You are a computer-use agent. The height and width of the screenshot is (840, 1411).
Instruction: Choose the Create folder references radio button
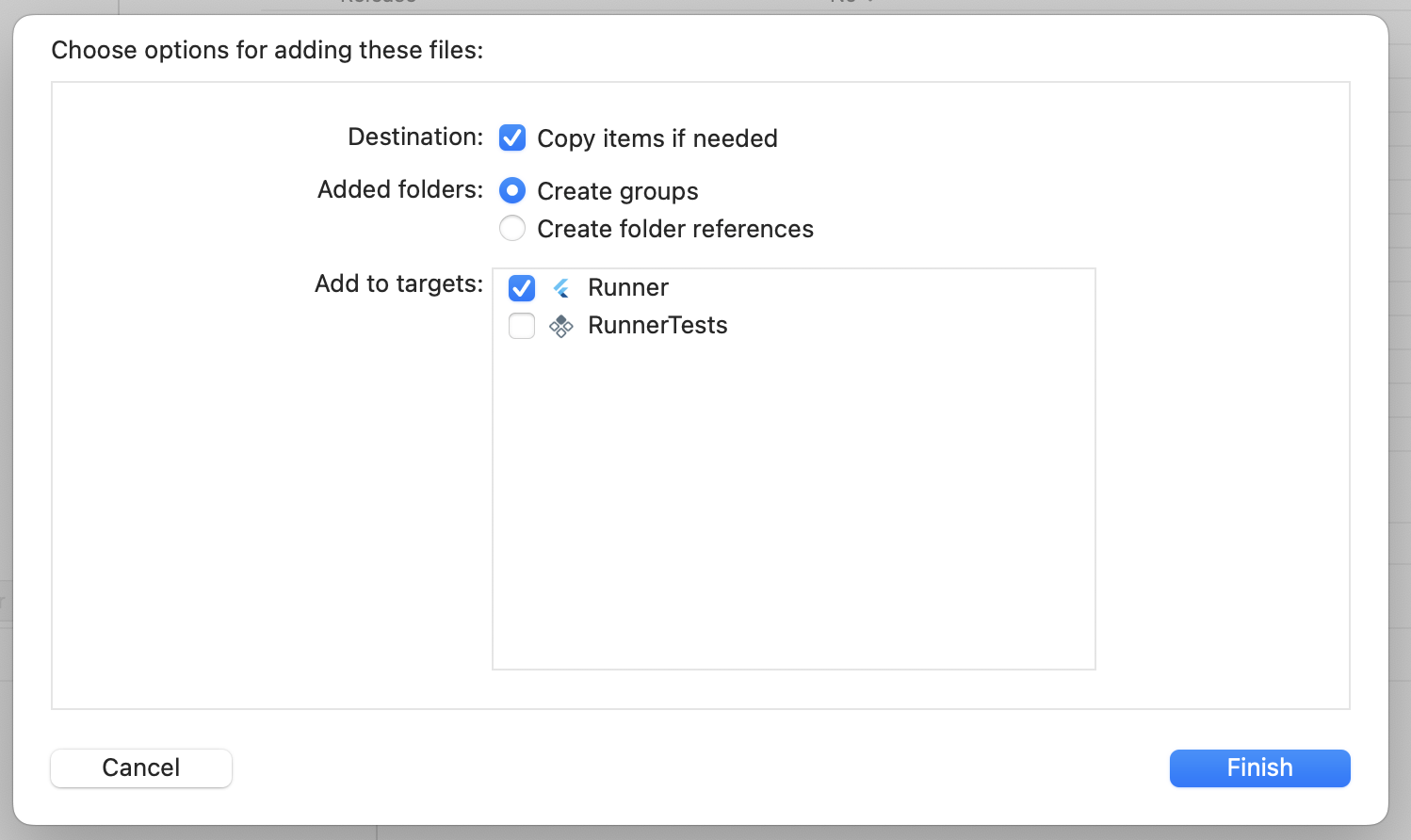(512, 229)
